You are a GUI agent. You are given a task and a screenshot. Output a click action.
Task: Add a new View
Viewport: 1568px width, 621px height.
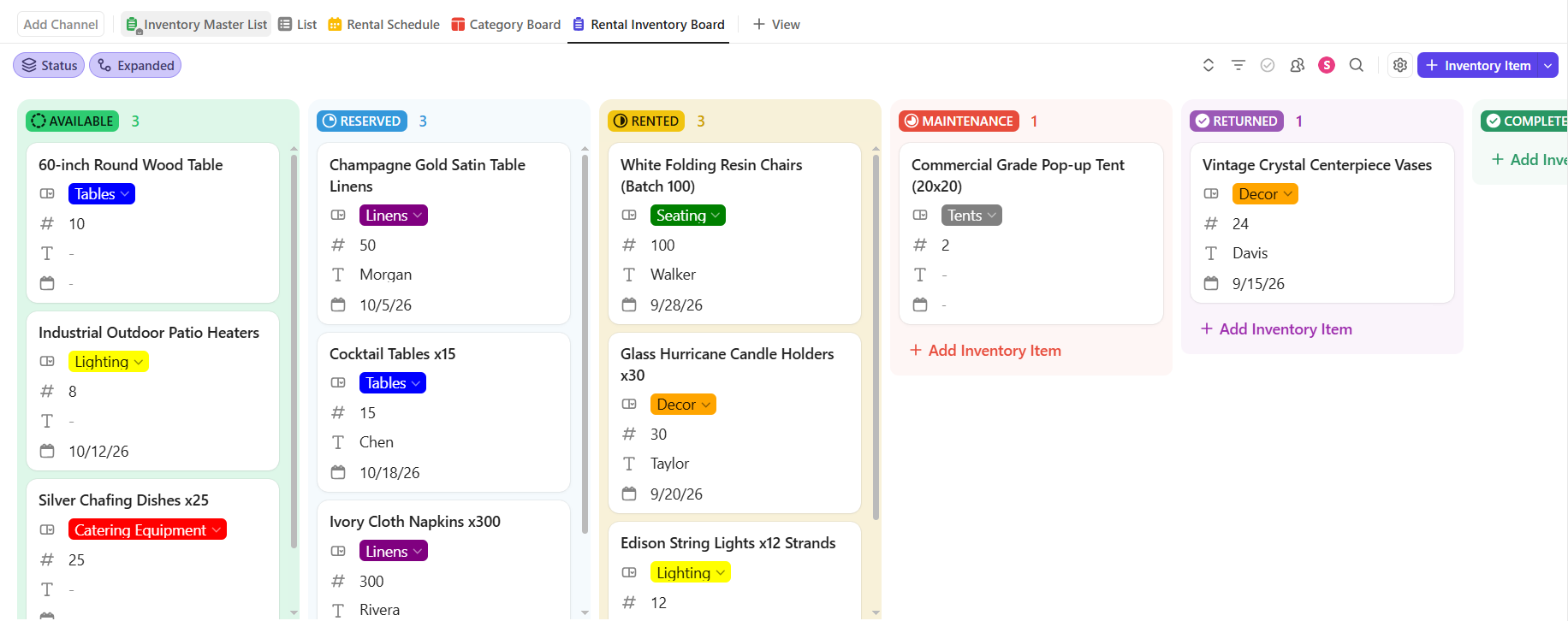pos(776,25)
